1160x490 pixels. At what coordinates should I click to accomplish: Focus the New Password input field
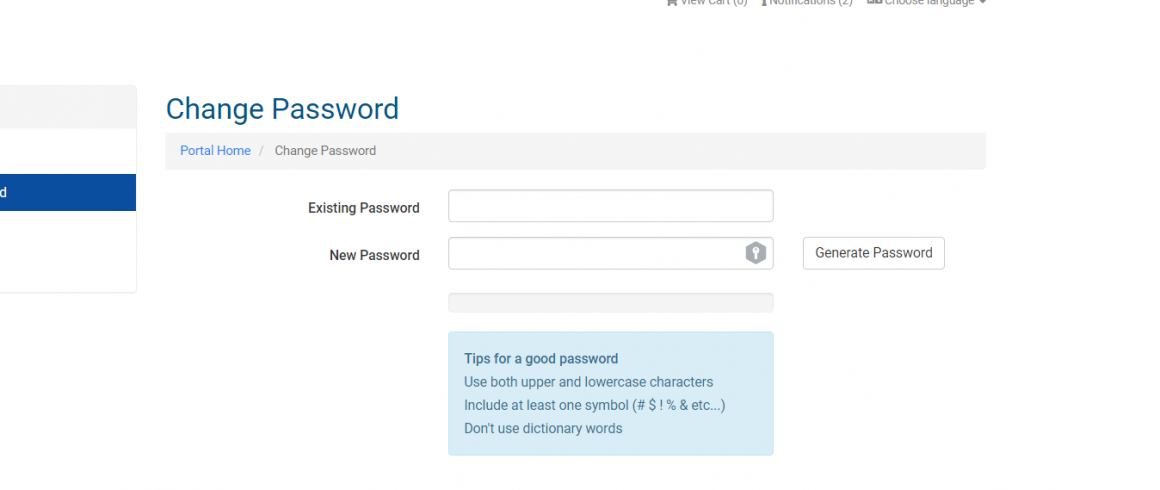pos(610,253)
